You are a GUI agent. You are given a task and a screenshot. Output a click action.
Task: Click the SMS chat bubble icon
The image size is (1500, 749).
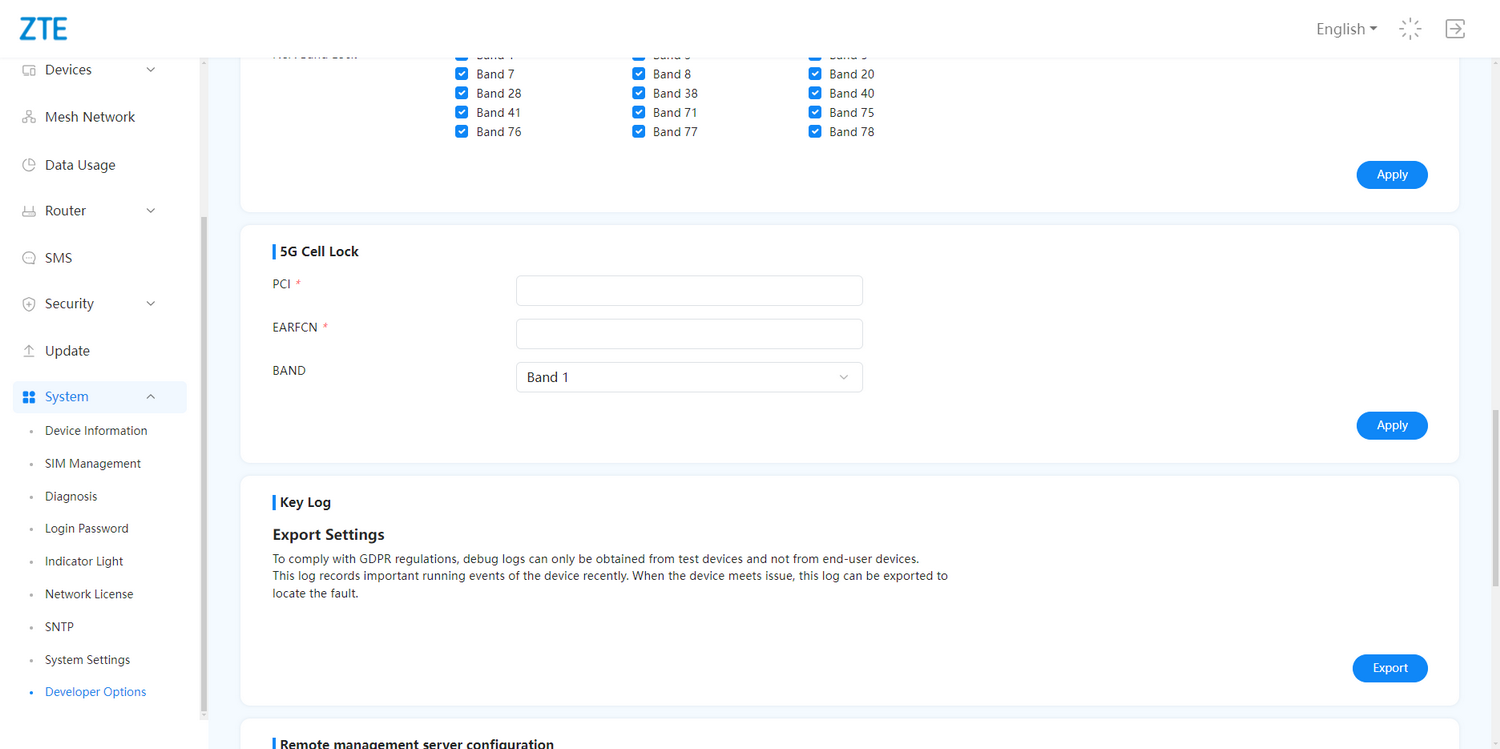29,258
